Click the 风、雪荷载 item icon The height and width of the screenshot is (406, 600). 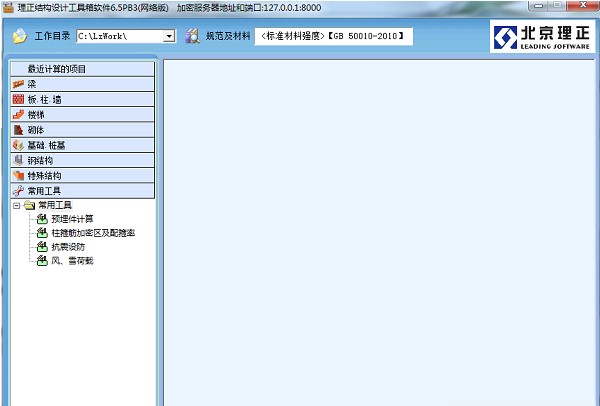[42, 261]
